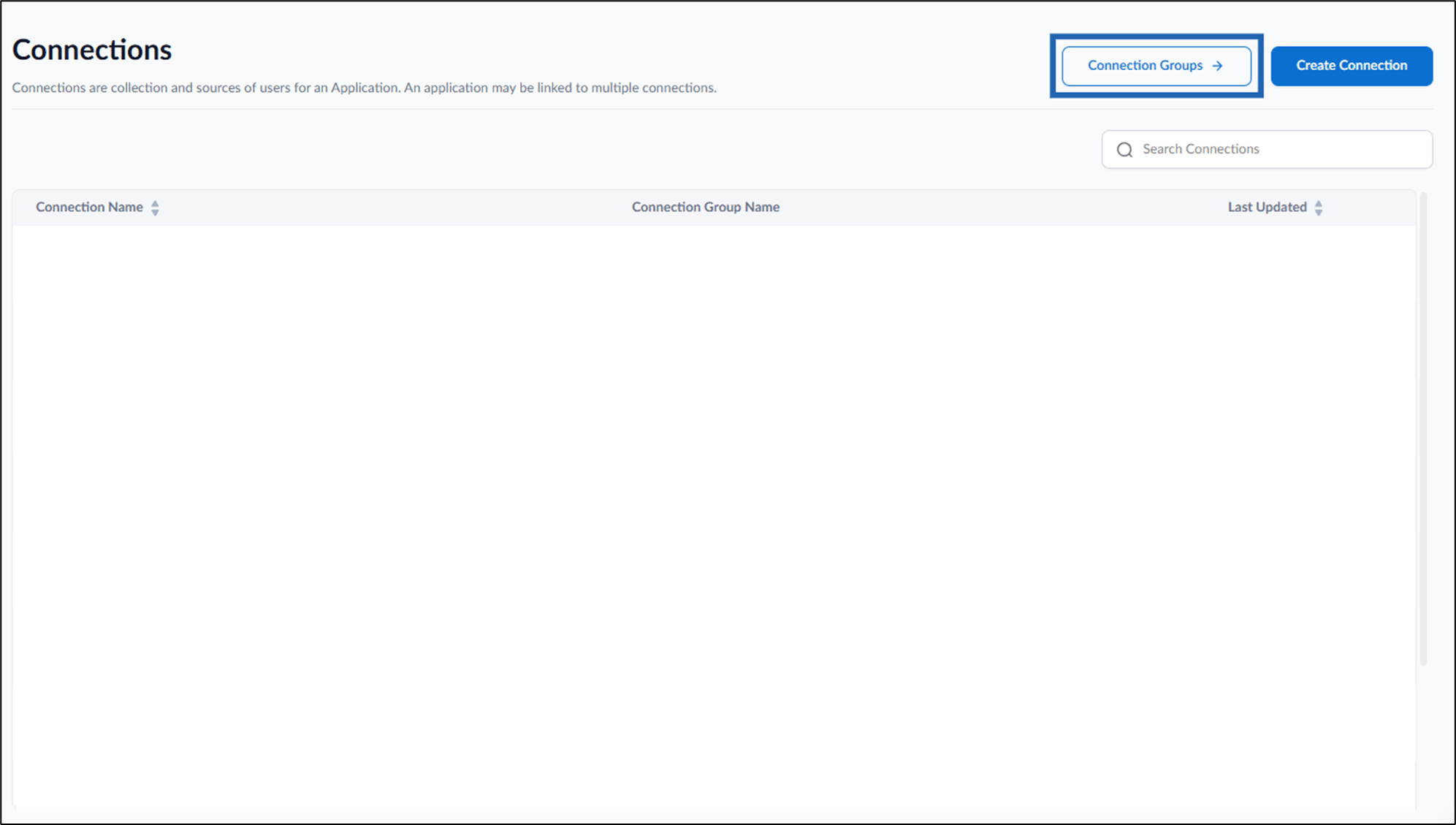This screenshot has height=825, width=1456.
Task: Click the Create Connection button
Action: pyautogui.click(x=1352, y=66)
